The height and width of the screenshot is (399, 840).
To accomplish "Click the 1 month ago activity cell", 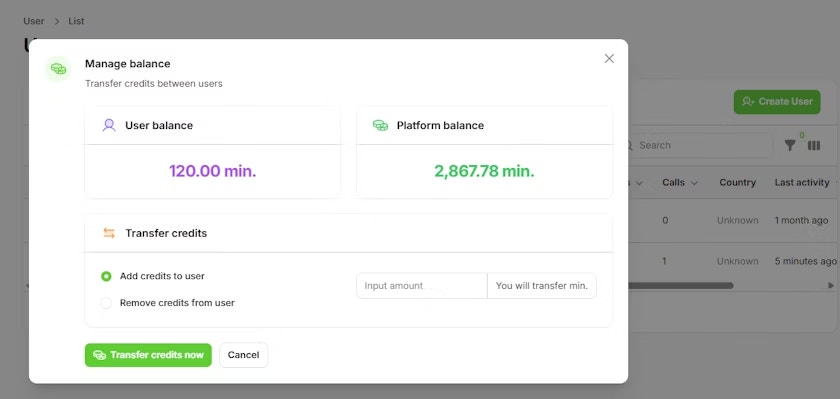I will 801,221.
